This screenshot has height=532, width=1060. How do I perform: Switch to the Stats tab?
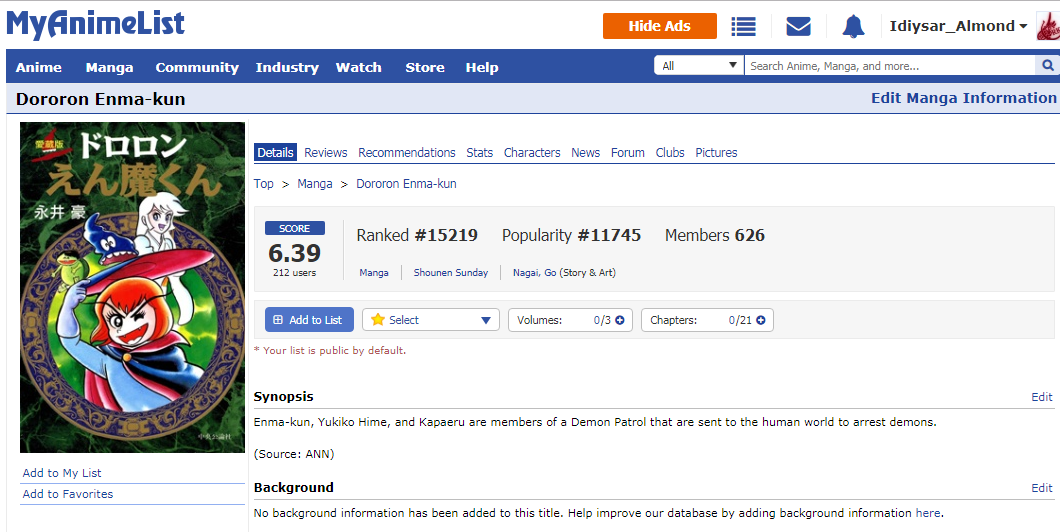(x=479, y=153)
